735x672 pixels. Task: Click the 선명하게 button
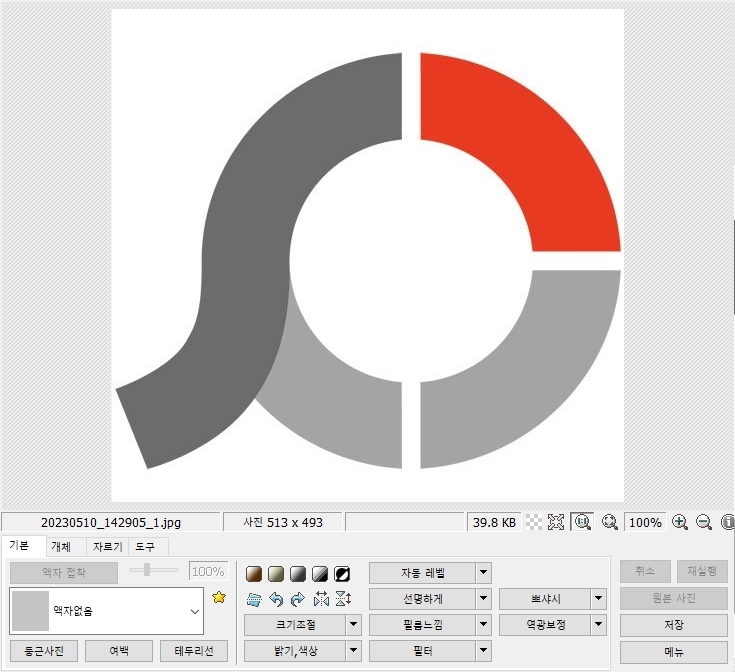coord(422,599)
